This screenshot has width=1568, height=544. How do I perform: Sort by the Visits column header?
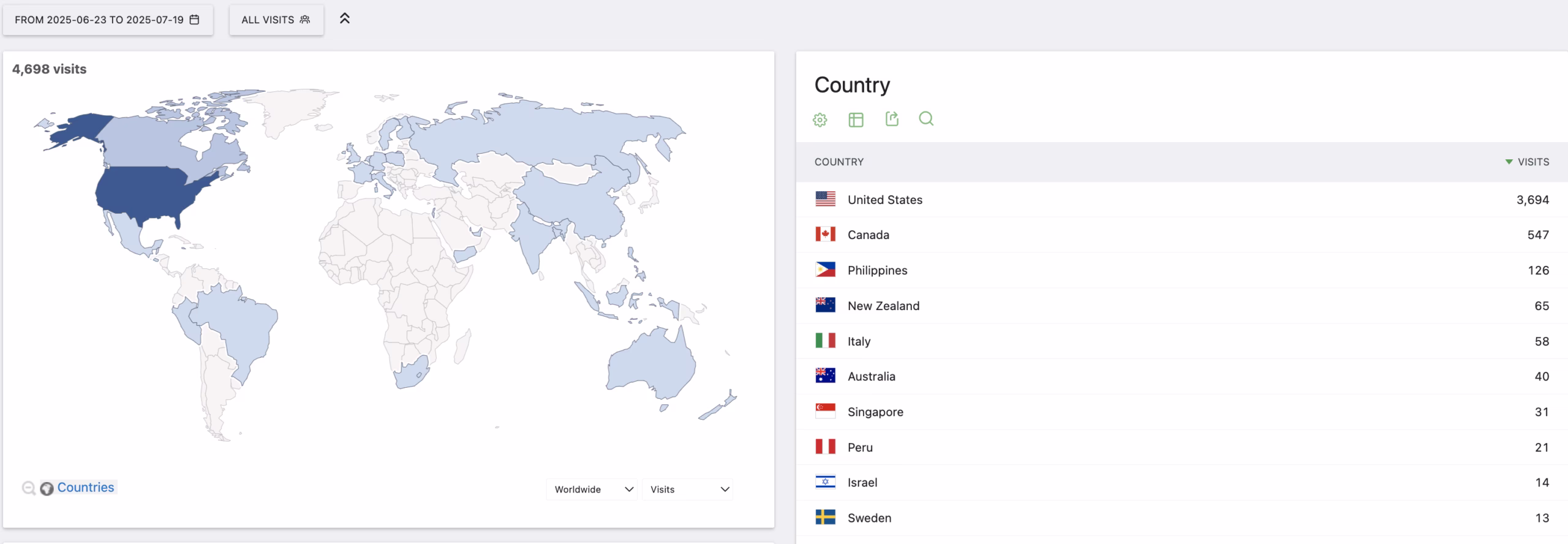(x=1532, y=162)
